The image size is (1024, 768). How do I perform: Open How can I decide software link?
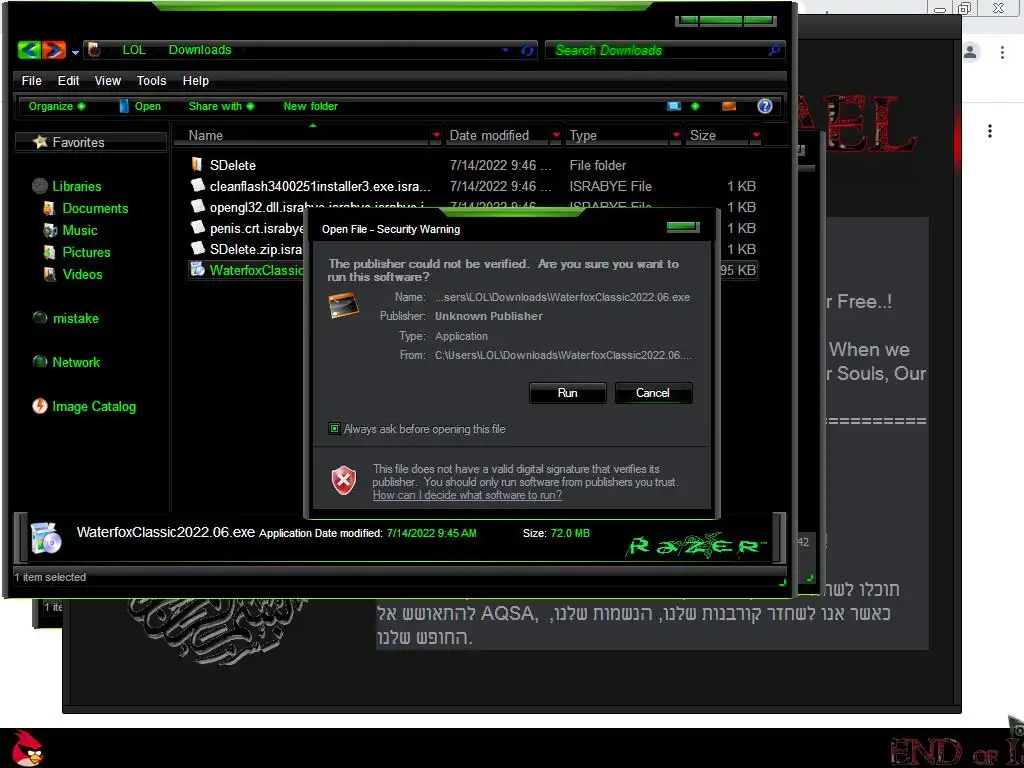(467, 495)
